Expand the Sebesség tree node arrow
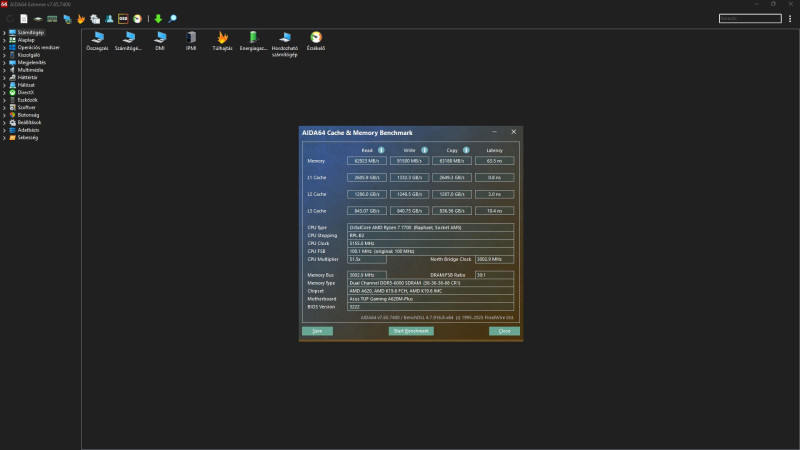 click(x=5, y=138)
